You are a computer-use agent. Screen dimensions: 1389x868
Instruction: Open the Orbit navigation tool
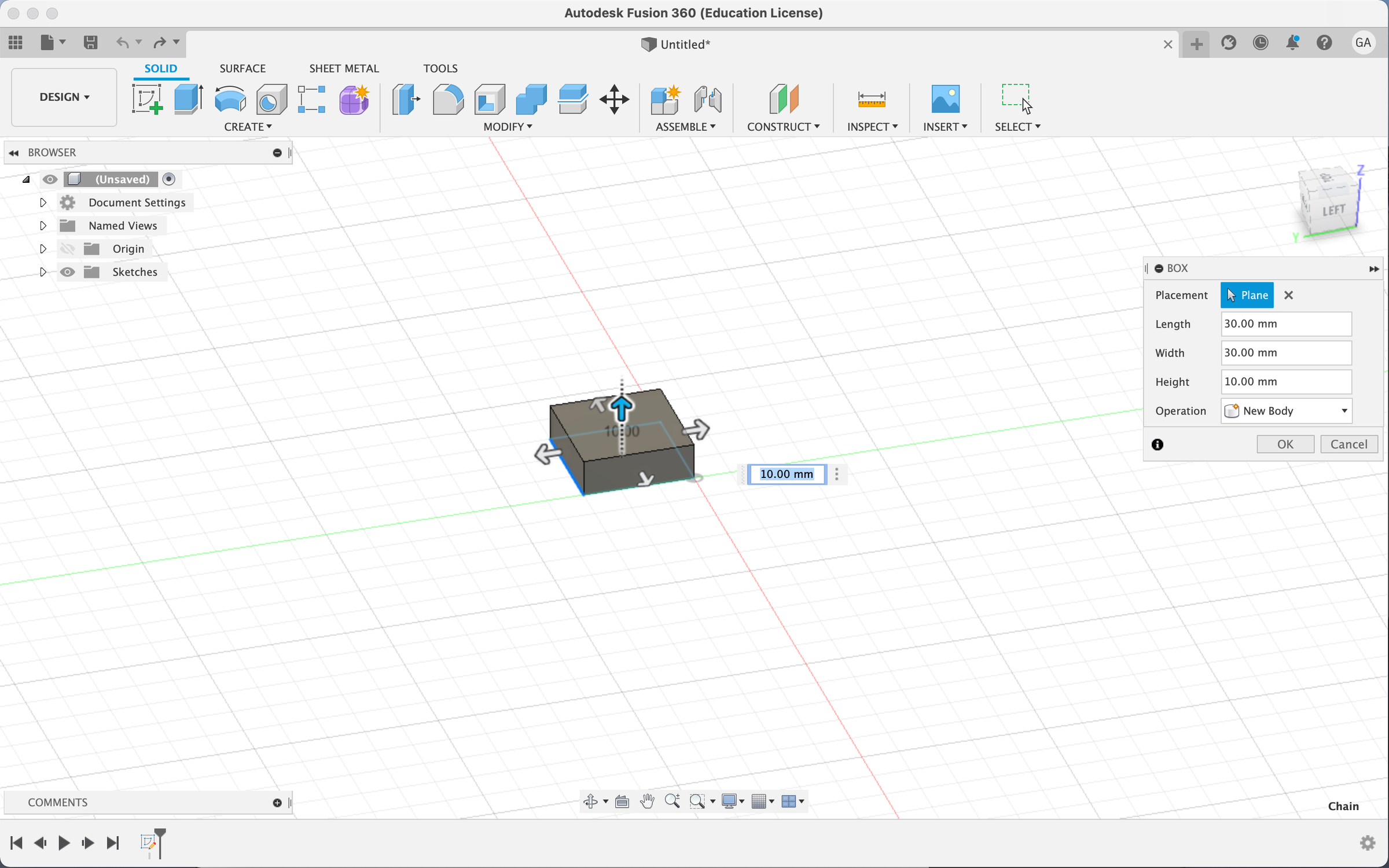pos(590,801)
